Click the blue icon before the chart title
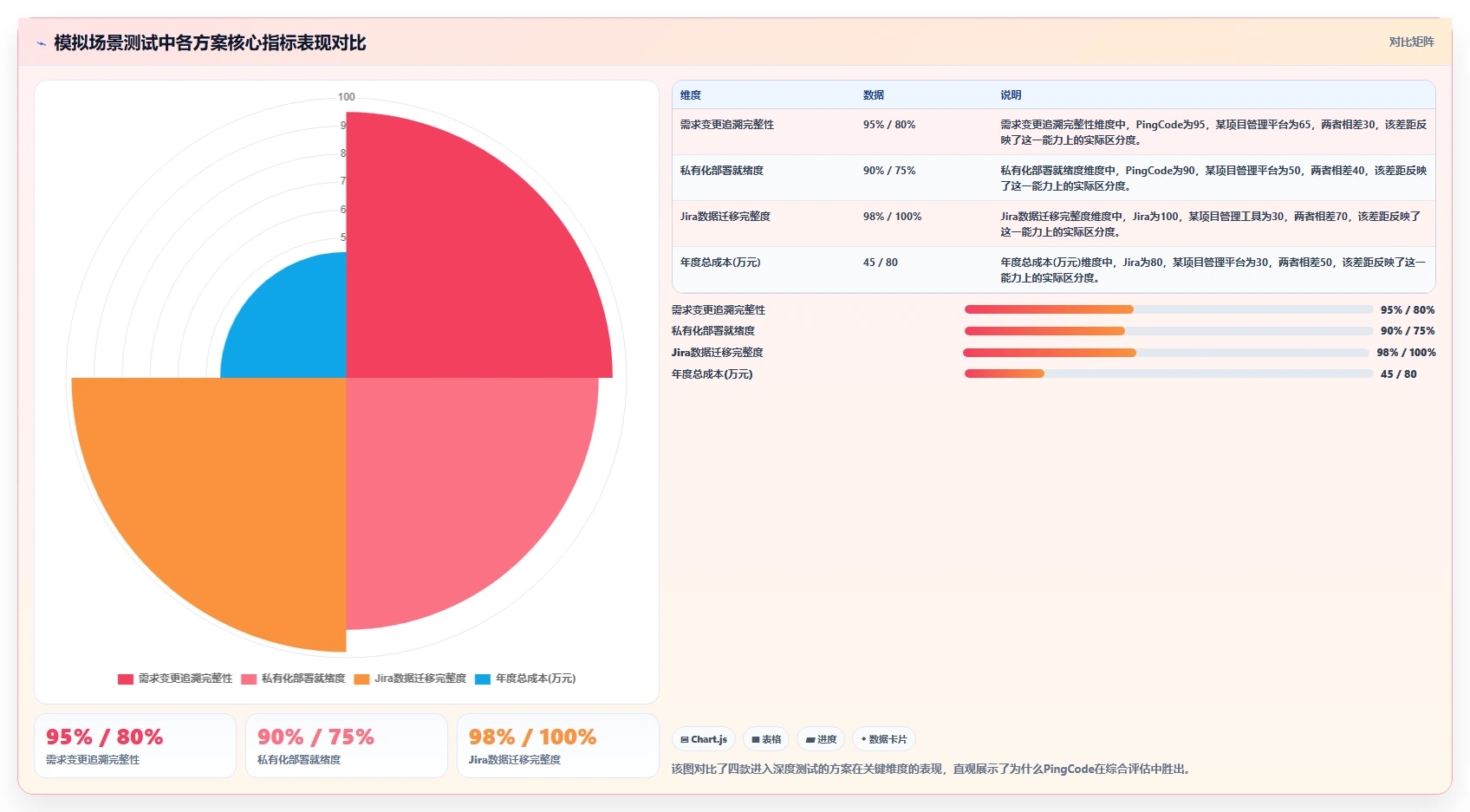The image size is (1470, 812). pyautogui.click(x=41, y=43)
